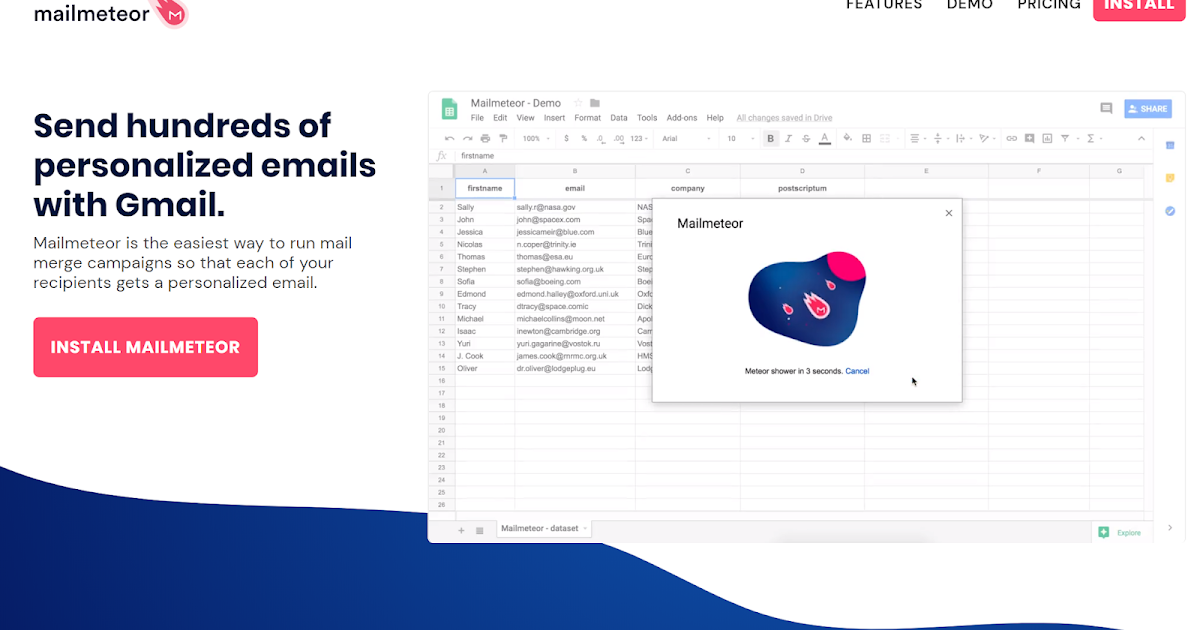Click the decrease decimal places icon
Screen dimensions: 1200x630
(x=601, y=139)
